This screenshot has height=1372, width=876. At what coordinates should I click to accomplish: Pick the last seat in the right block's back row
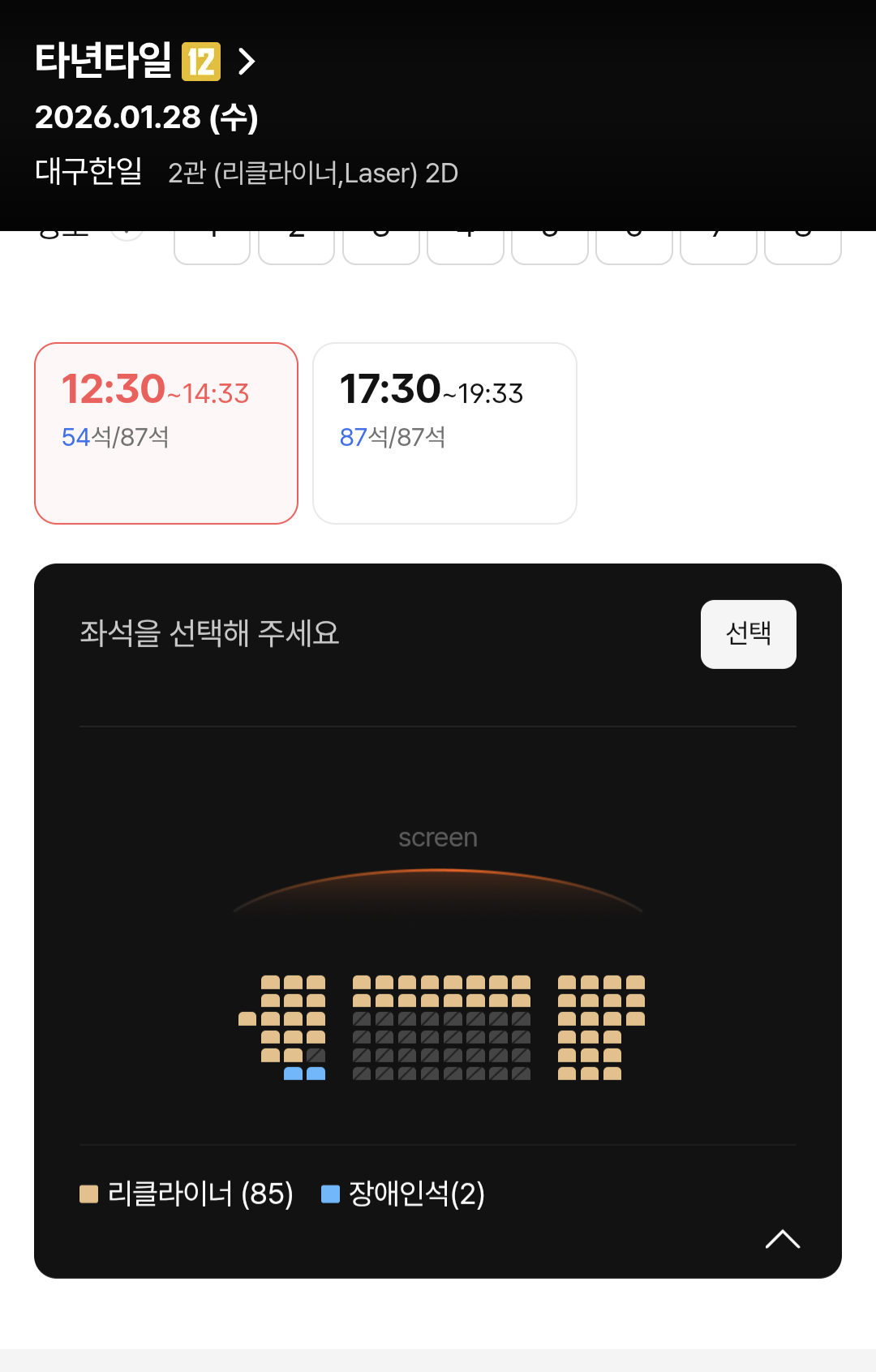click(x=612, y=1074)
